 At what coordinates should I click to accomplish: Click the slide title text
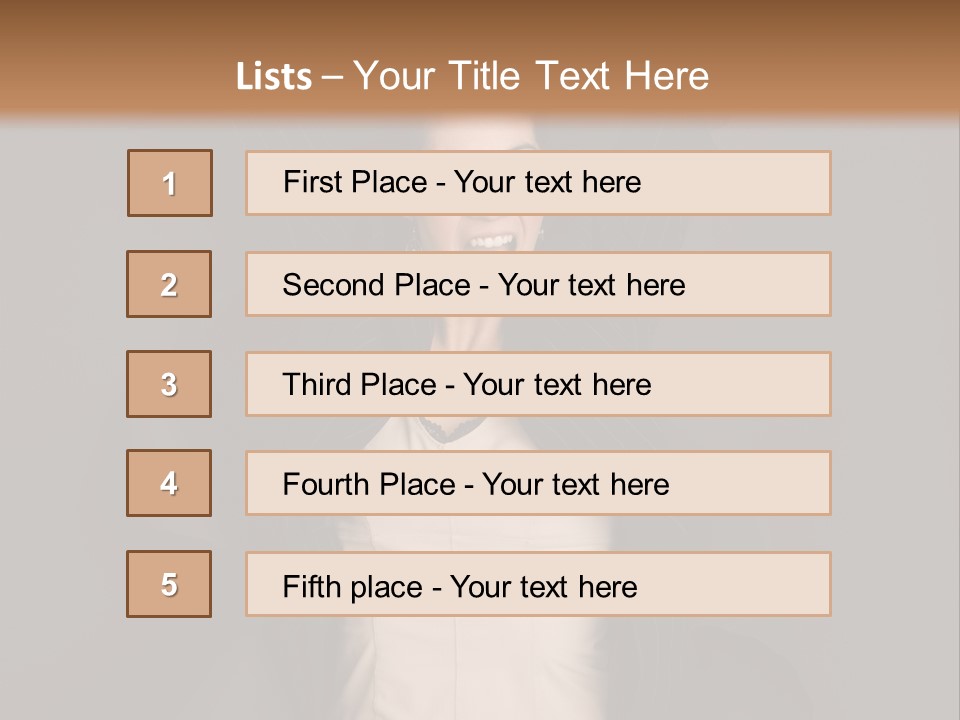point(473,76)
